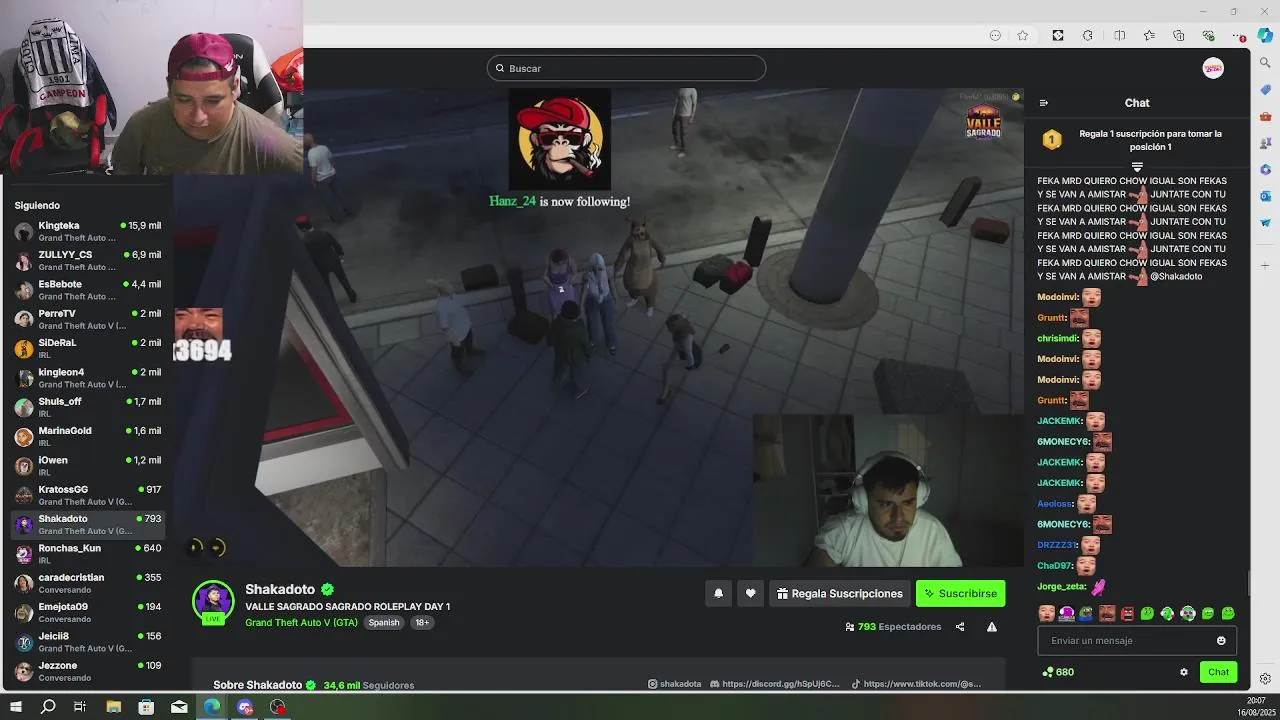
Task: Click the Spanish language tag
Action: tap(384, 623)
